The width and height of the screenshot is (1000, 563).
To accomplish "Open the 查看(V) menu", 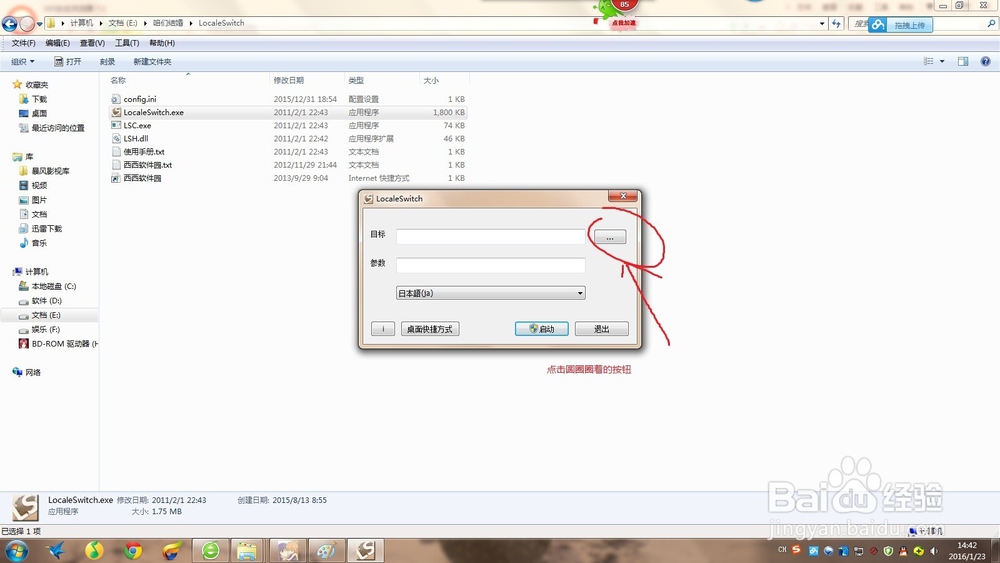I will pos(92,43).
